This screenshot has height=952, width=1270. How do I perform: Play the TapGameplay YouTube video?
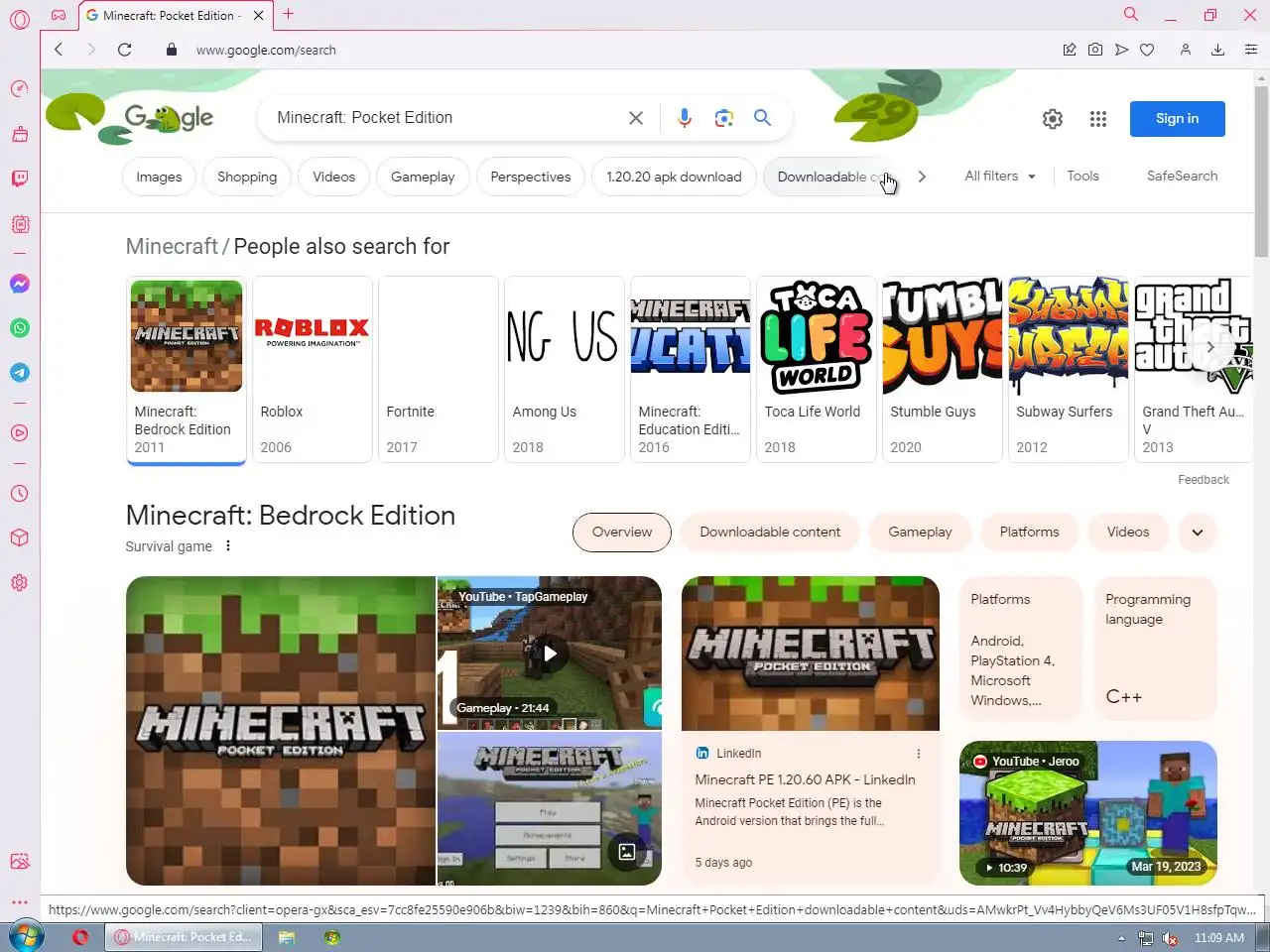(550, 654)
